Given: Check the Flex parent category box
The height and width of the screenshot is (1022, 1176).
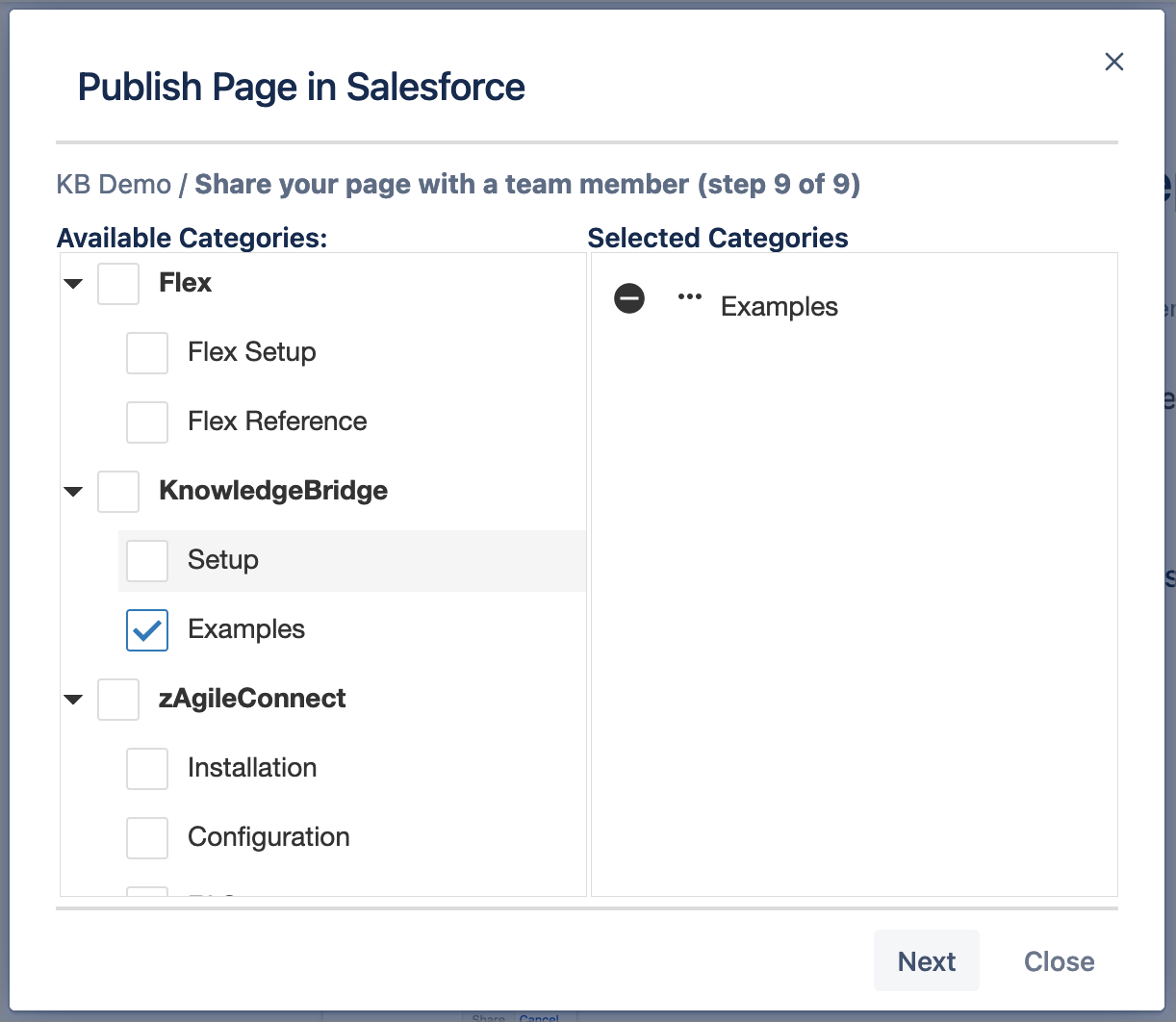Looking at the screenshot, I should (x=118, y=284).
